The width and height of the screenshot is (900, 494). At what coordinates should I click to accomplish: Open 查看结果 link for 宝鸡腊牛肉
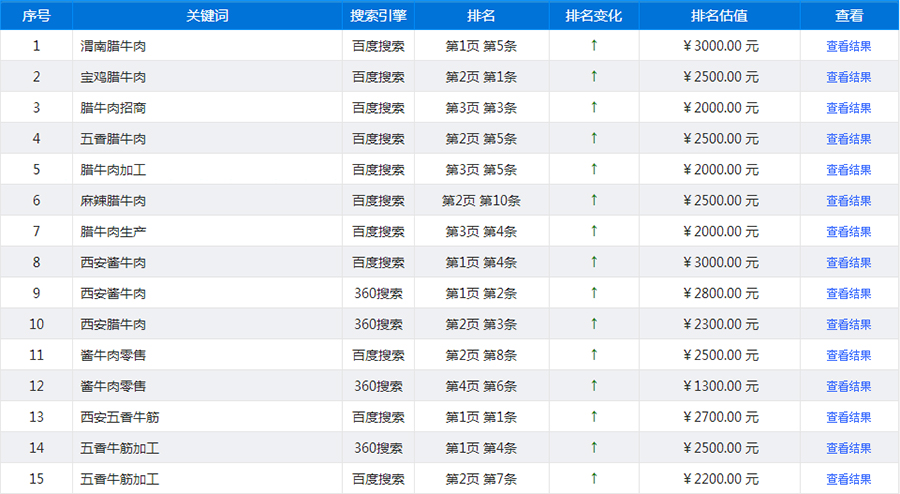[848, 77]
